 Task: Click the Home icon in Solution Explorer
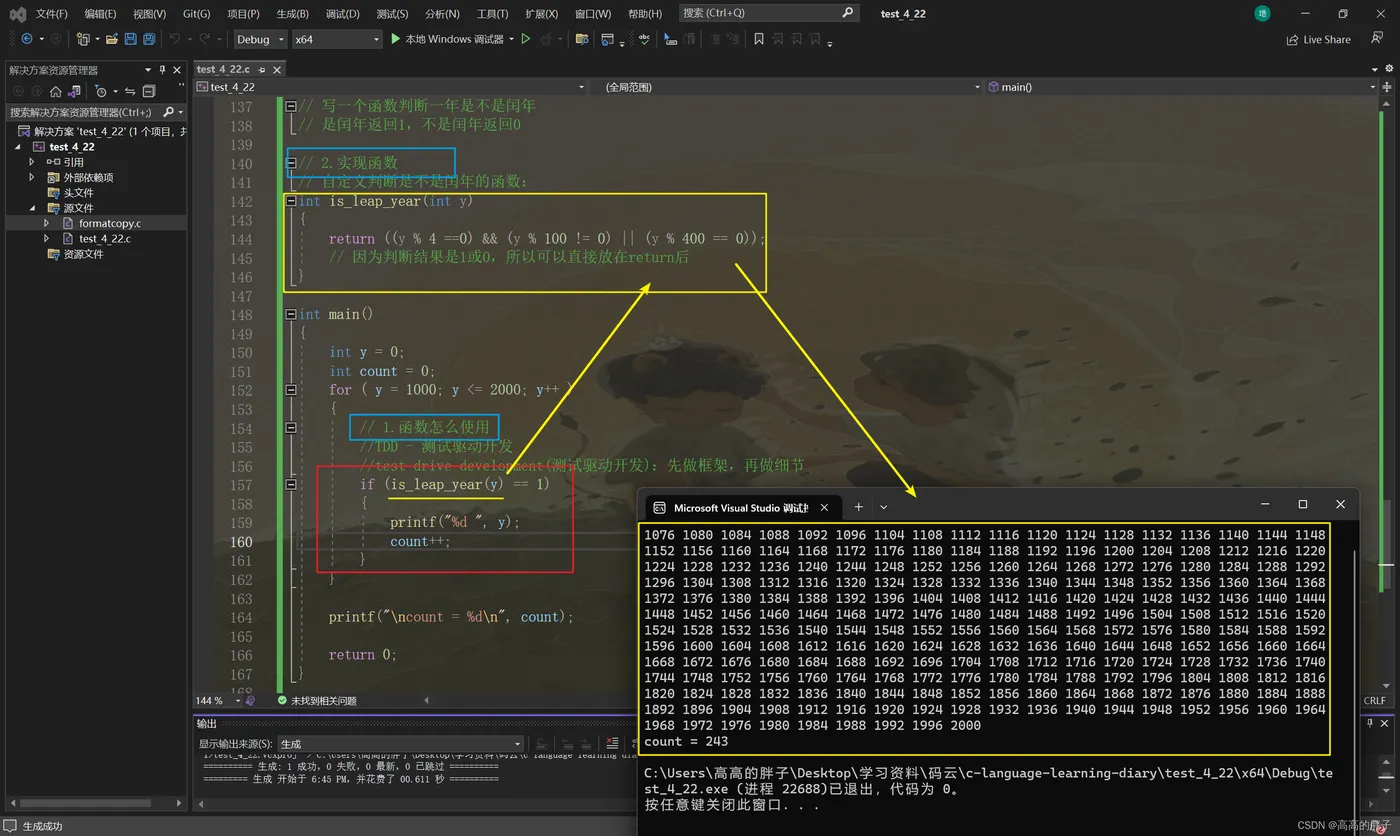56,91
